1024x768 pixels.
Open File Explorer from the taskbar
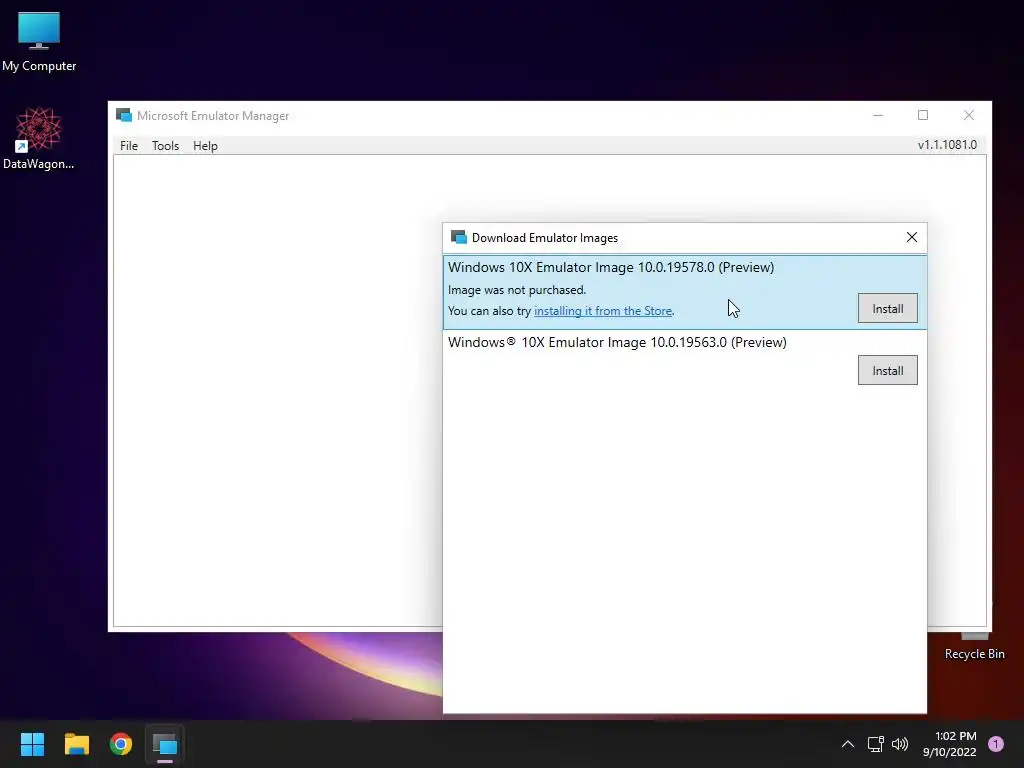(76, 744)
